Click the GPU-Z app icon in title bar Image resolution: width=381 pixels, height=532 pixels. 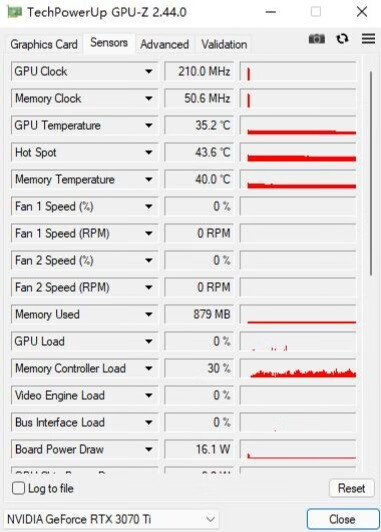pos(15,12)
